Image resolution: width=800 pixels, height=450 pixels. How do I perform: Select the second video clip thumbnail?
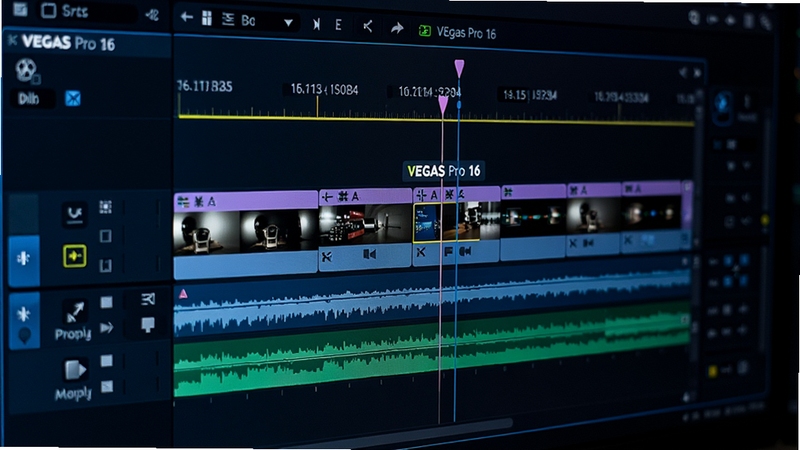tap(365, 224)
